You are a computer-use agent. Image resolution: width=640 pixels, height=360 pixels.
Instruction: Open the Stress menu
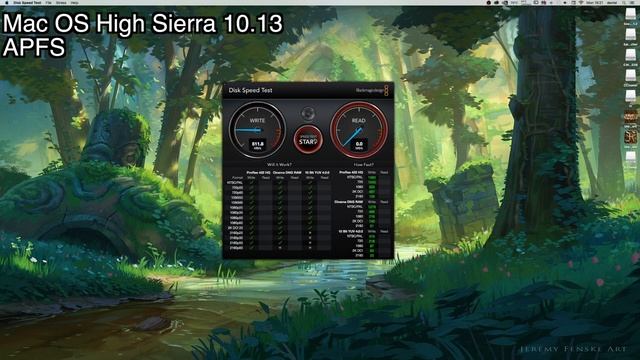click(x=61, y=2)
